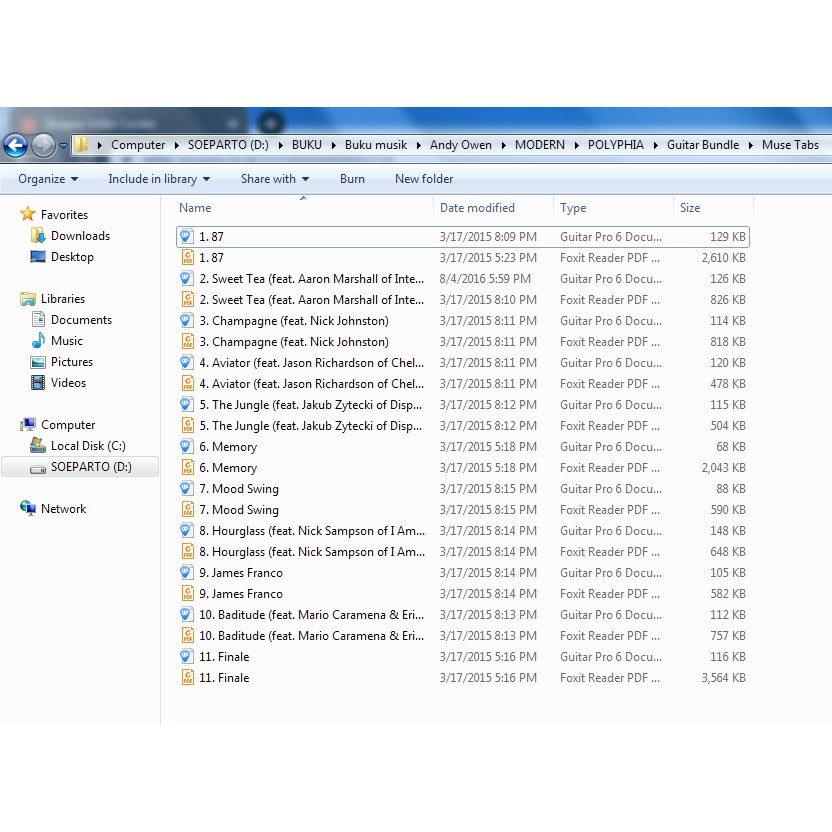This screenshot has width=832, height=832.
Task: Sort files by Size column header
Action: pyautogui.click(x=690, y=208)
